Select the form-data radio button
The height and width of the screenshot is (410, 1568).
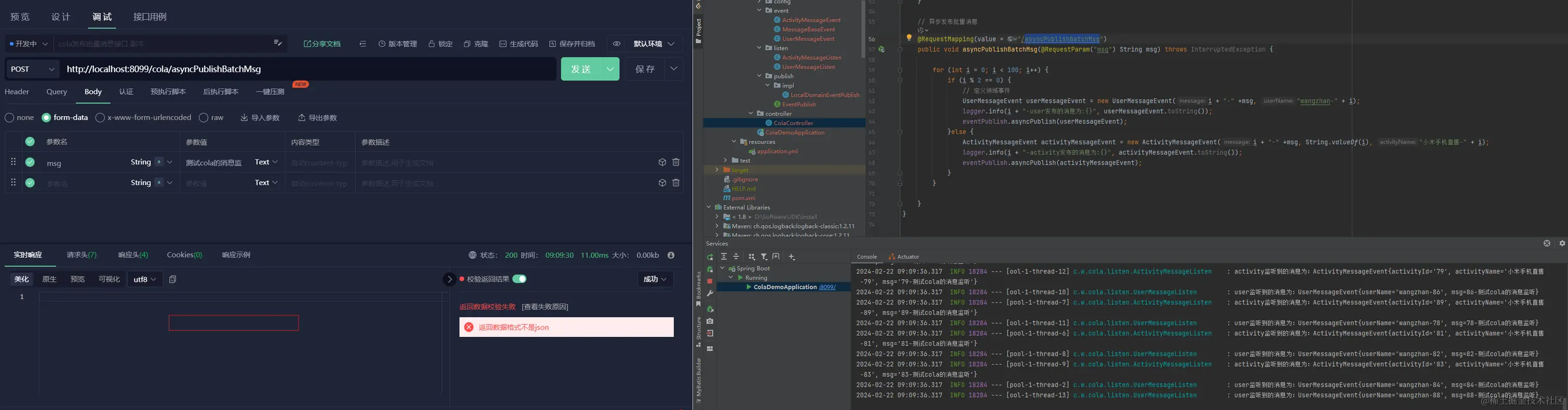tap(46, 118)
